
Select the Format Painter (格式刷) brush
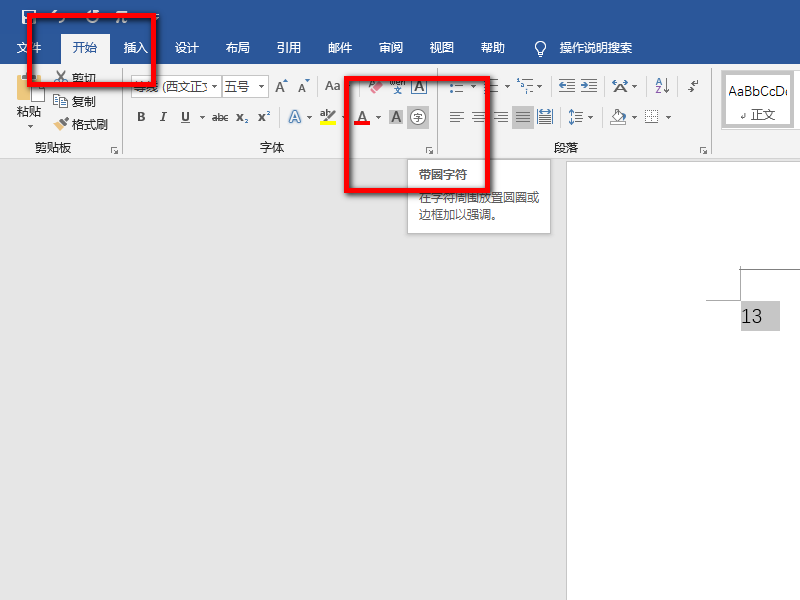[61, 124]
